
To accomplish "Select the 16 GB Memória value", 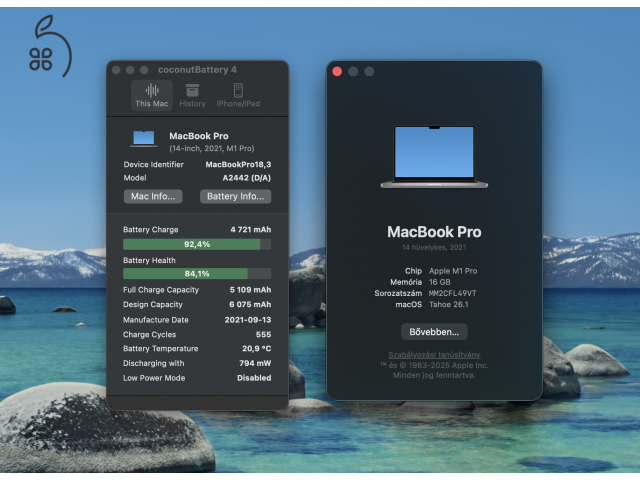I will pos(440,282).
